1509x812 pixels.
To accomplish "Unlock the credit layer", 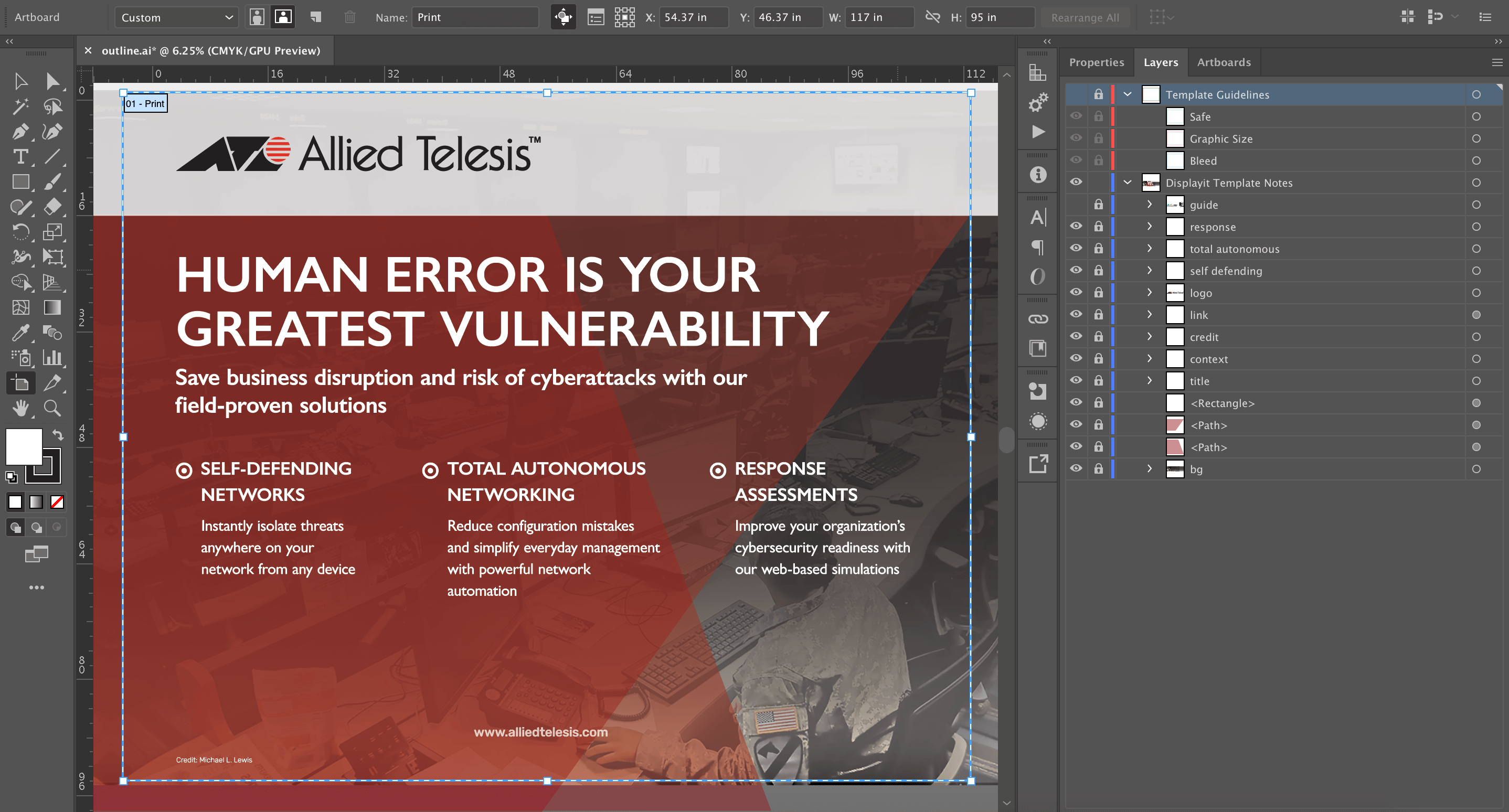I will 1098,337.
